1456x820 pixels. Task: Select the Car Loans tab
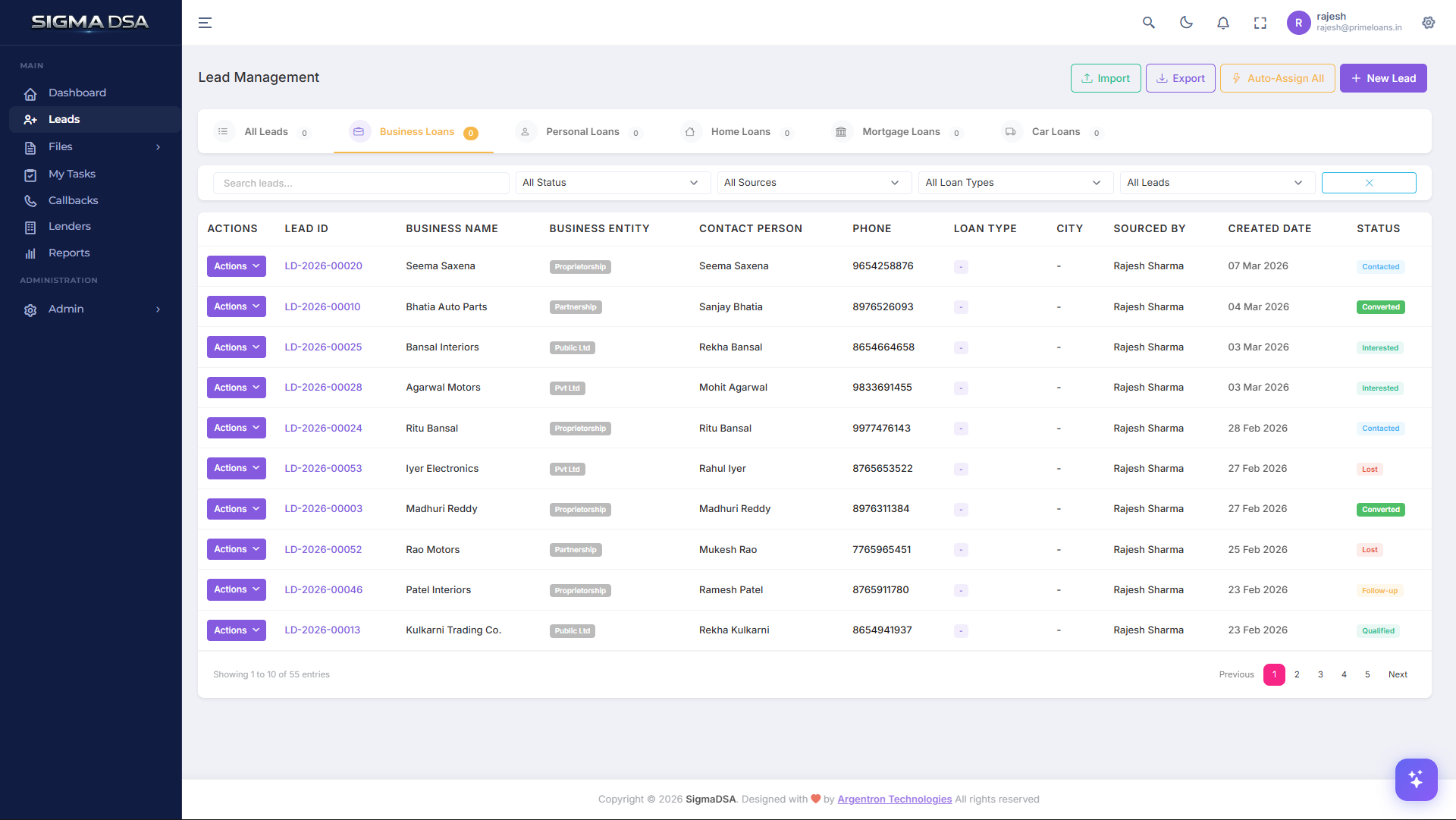coord(1055,131)
